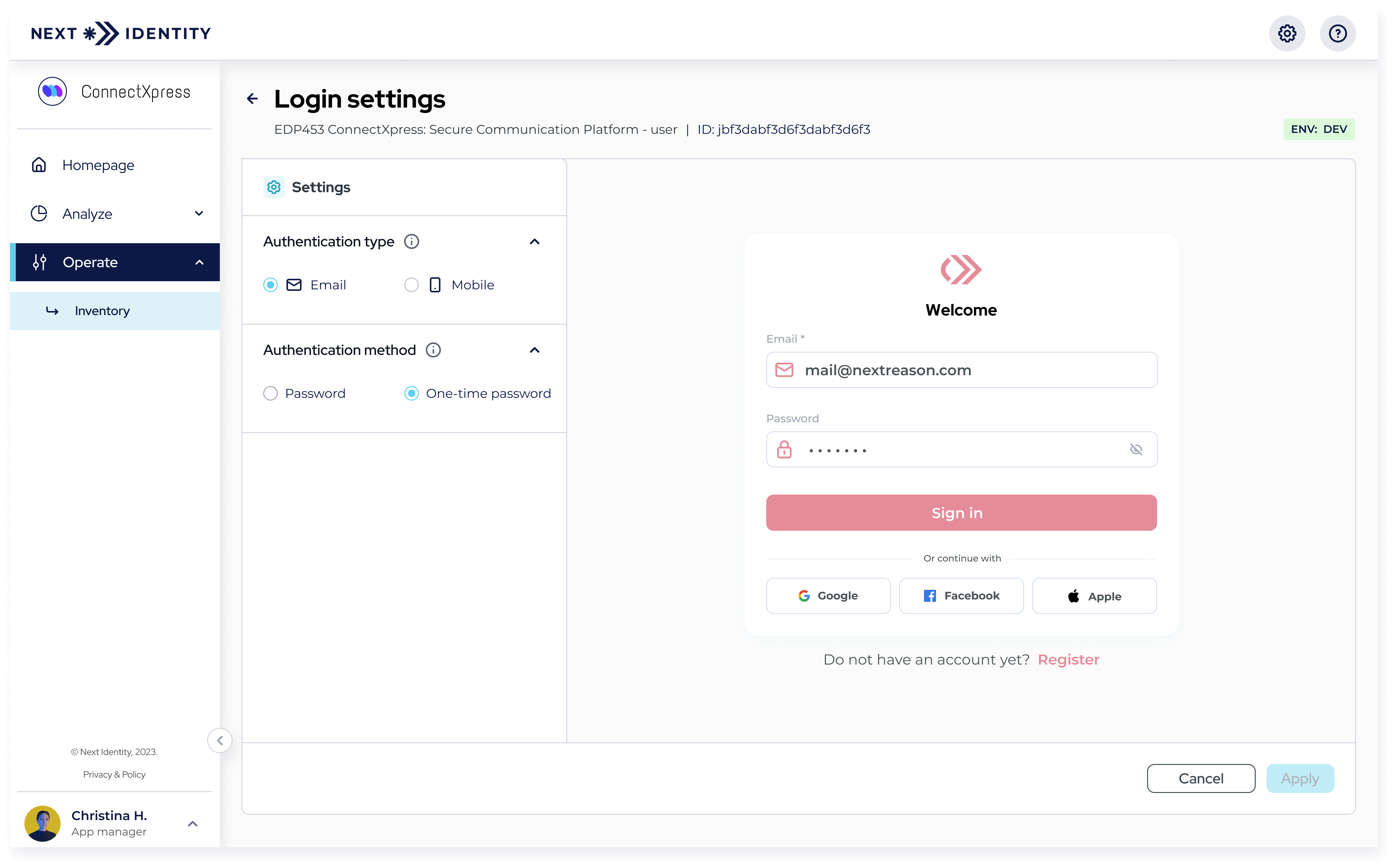The width and height of the screenshot is (1395, 868).
Task: Click the Cancel button
Action: 1201,778
